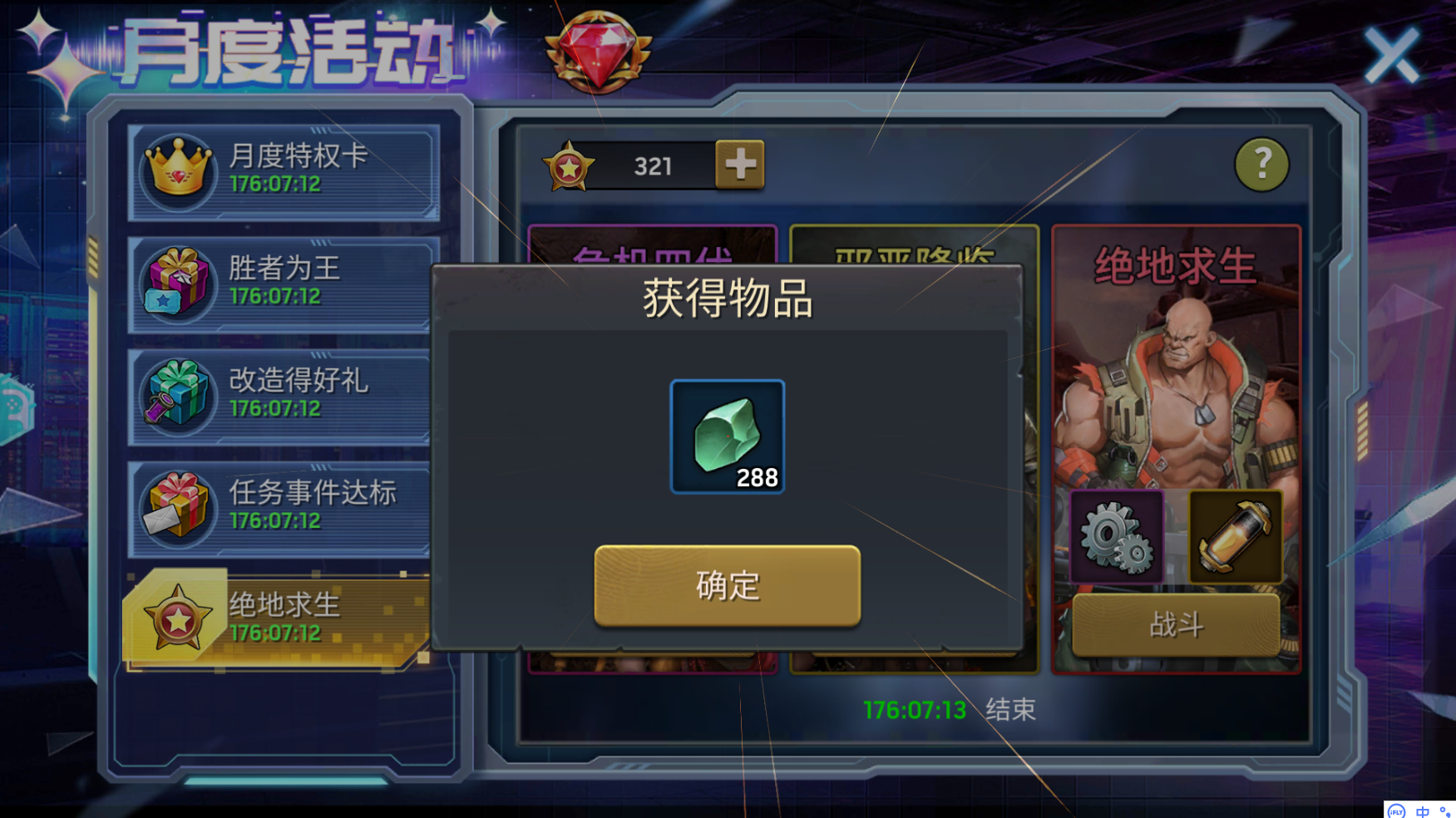Image resolution: width=1456 pixels, height=818 pixels.
Task: Select the 绝地求生 muscular character card
Action: [1176, 449]
